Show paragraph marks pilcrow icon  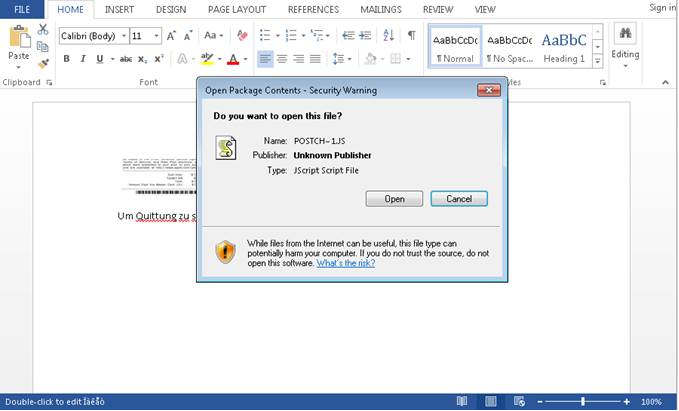(x=412, y=35)
